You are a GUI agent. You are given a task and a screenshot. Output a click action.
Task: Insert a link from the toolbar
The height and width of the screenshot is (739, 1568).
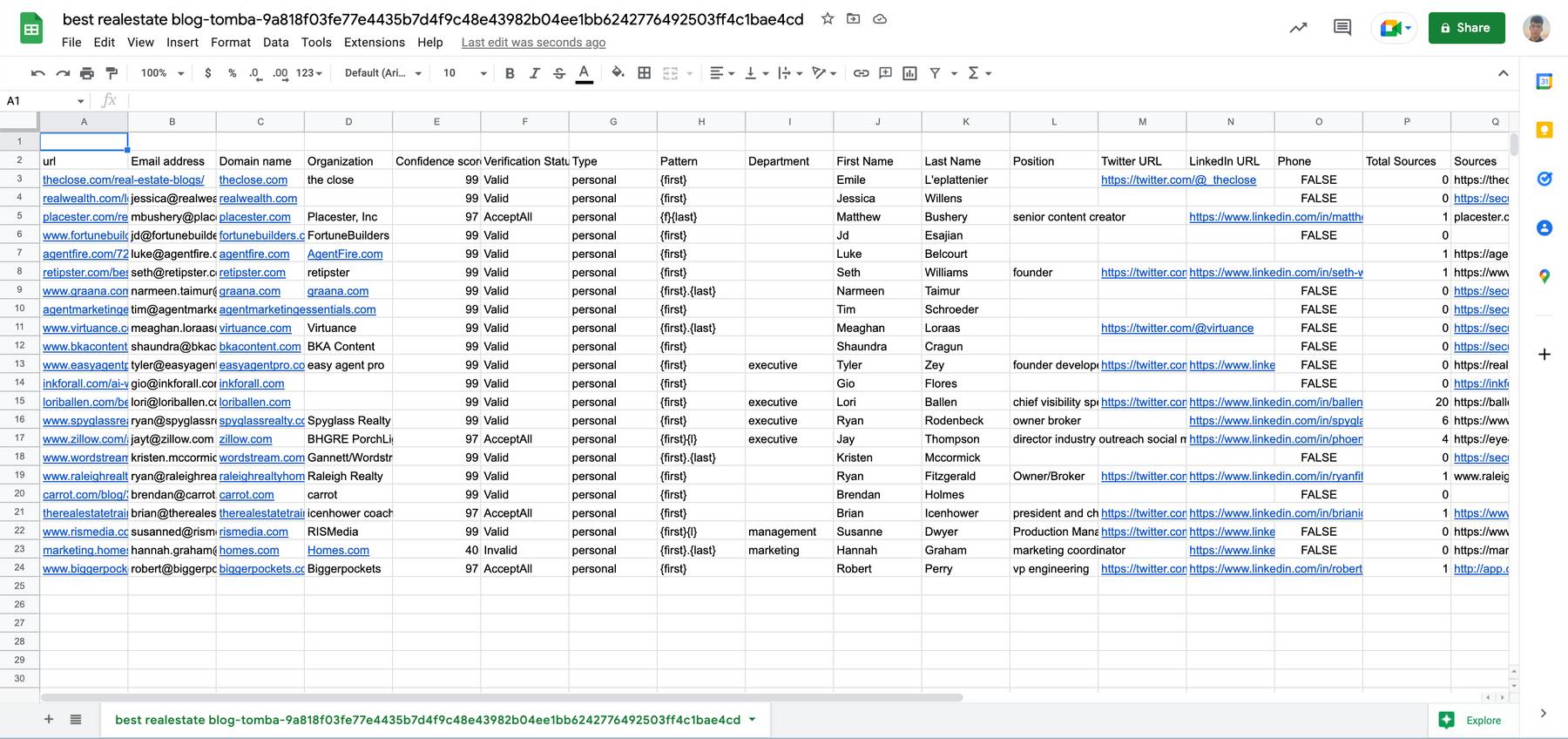(x=861, y=73)
